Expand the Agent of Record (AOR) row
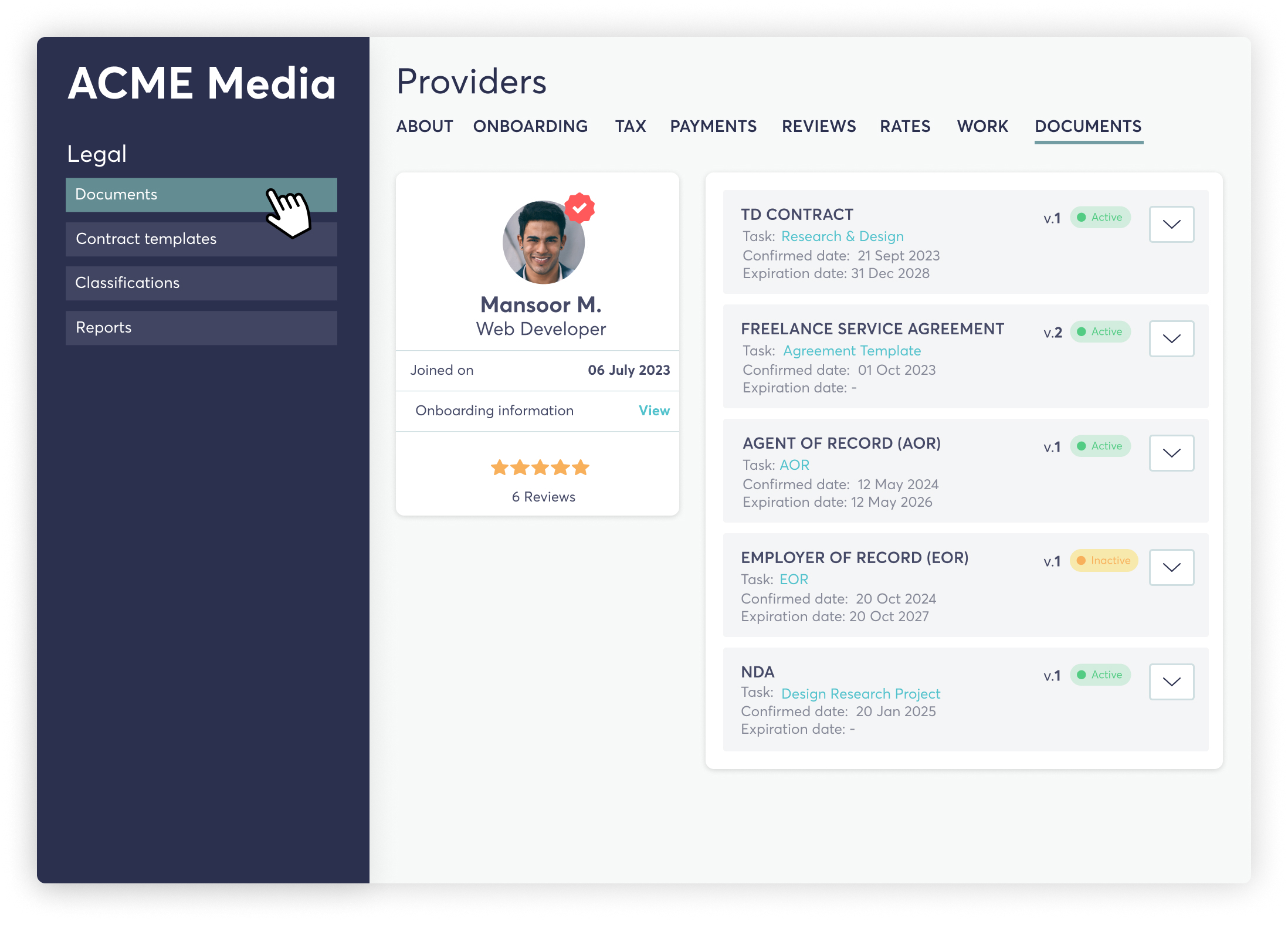1288x925 pixels. 1171,453
